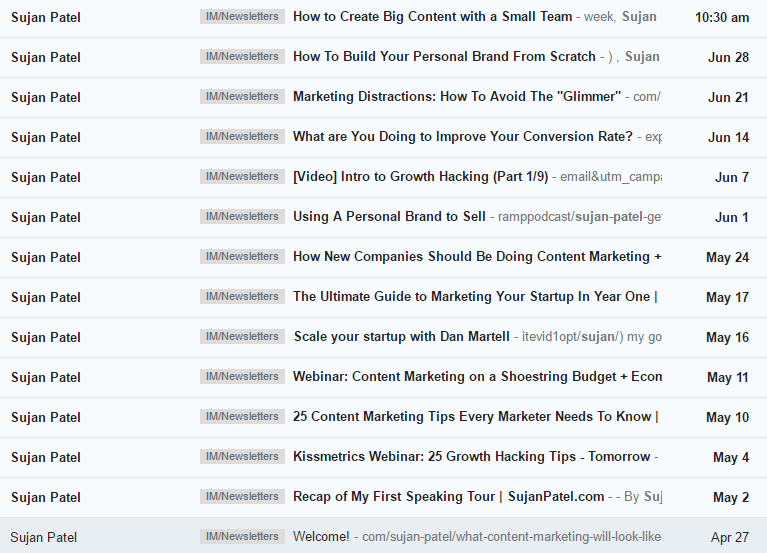Click the May 16 date on Dan Martell email
Viewport: 767px width, 553px height.
click(x=727, y=337)
